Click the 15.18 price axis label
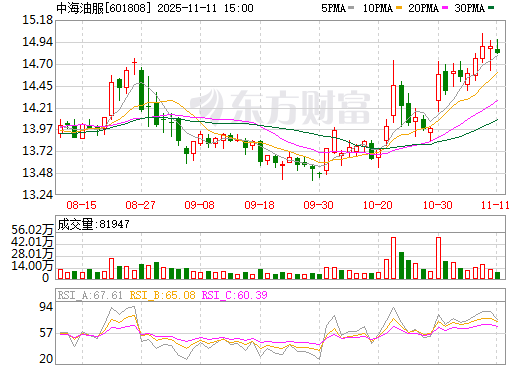Image resolution: width=520 pixels, height=365 pixels. (37, 20)
